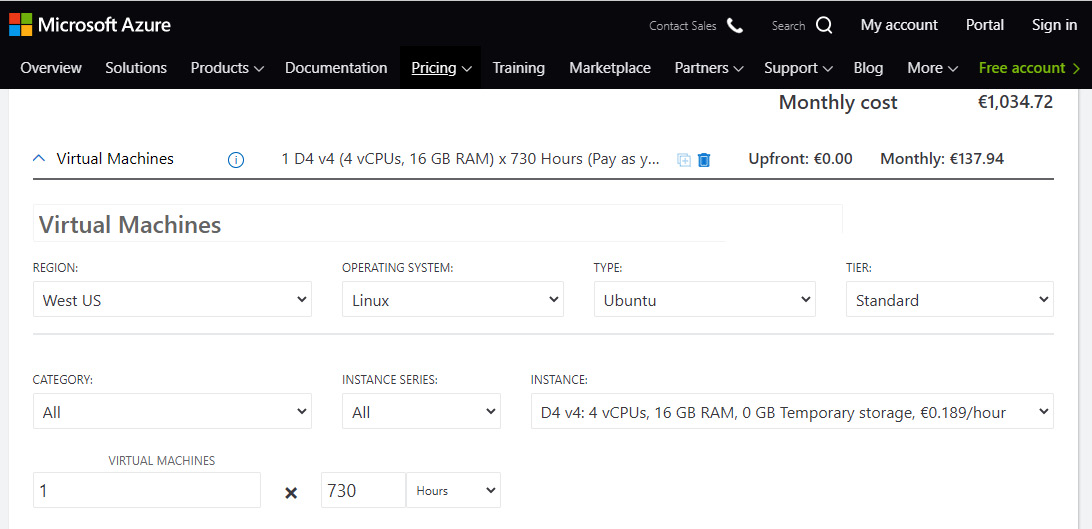The width and height of the screenshot is (1092, 529).
Task: Open the Overview nav item
Action: 51,68
